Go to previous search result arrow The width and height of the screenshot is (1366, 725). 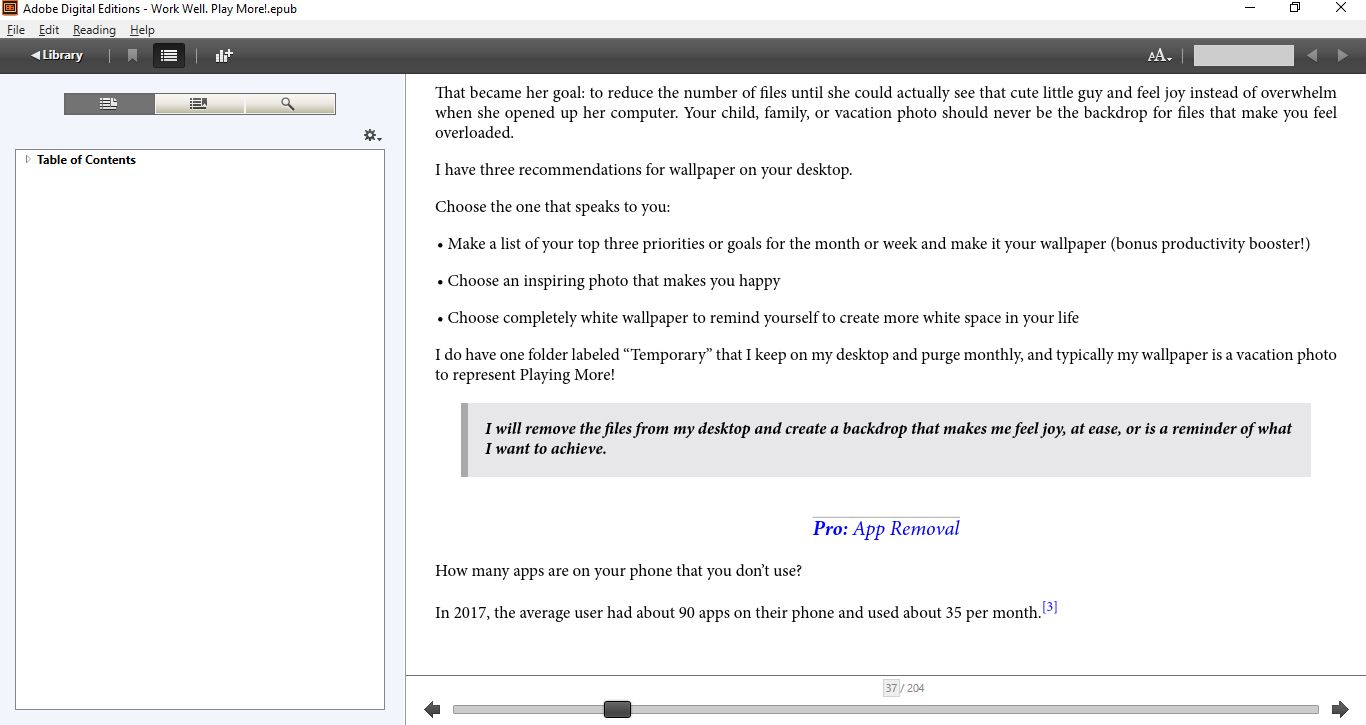1312,56
